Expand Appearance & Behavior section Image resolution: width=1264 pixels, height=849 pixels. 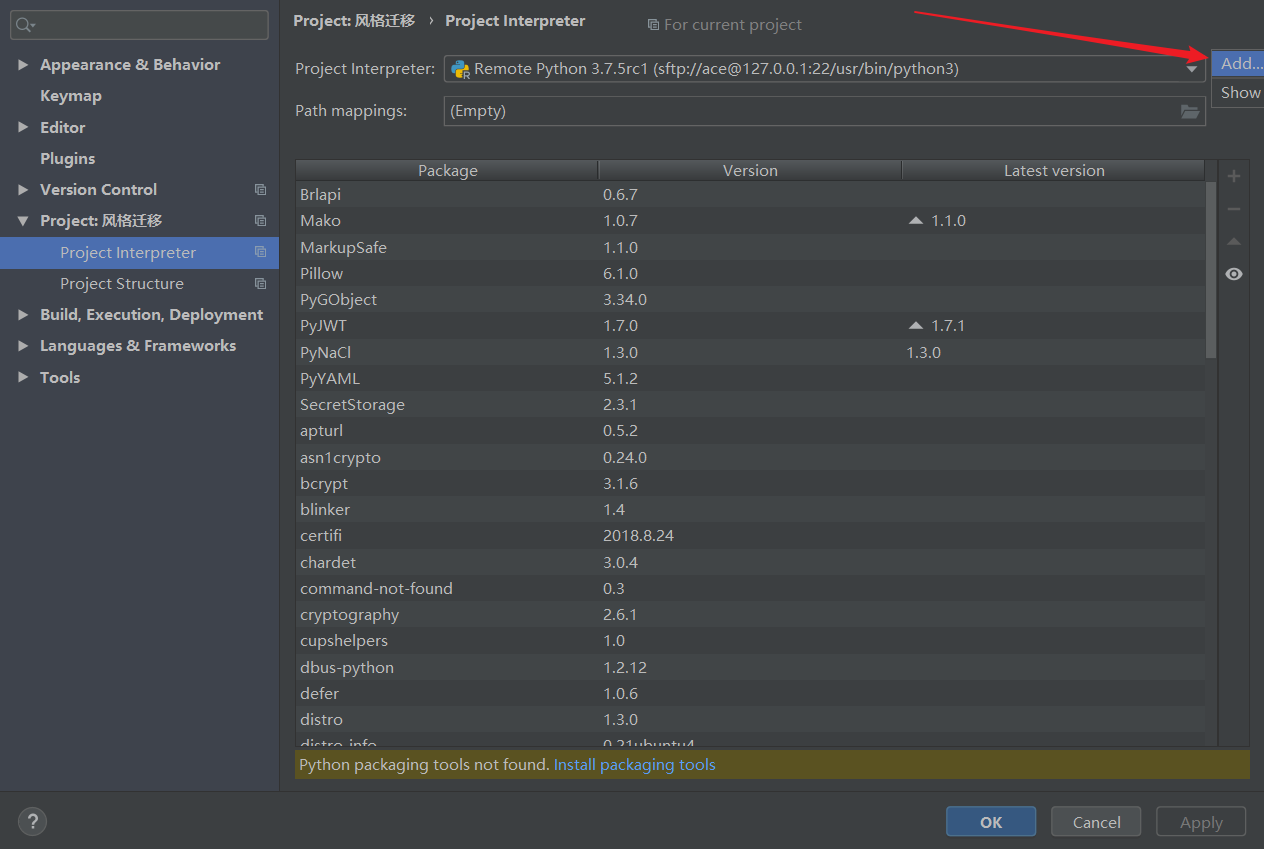(x=23, y=65)
